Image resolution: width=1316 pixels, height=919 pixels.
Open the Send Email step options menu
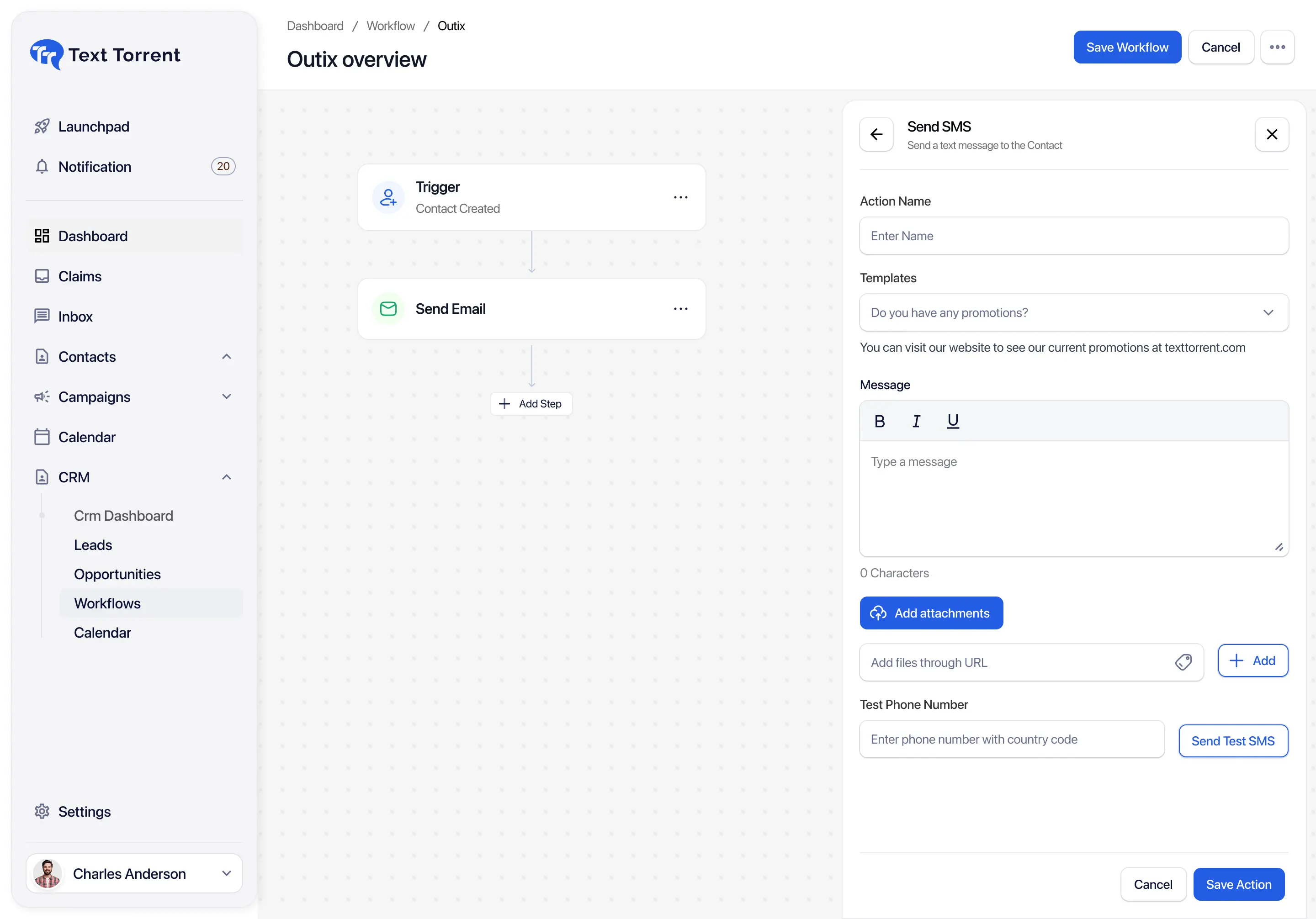(680, 309)
